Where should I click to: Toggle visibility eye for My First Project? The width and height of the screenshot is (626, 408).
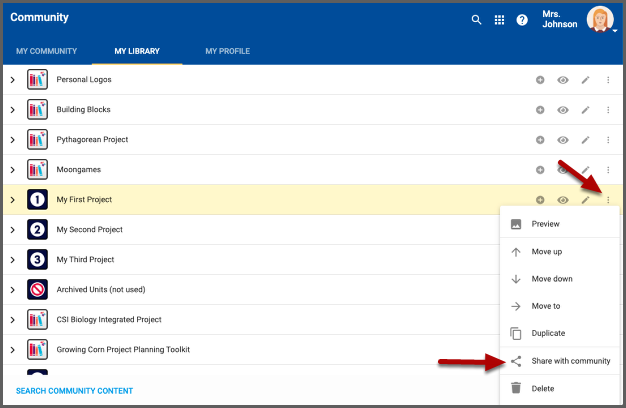coord(563,200)
